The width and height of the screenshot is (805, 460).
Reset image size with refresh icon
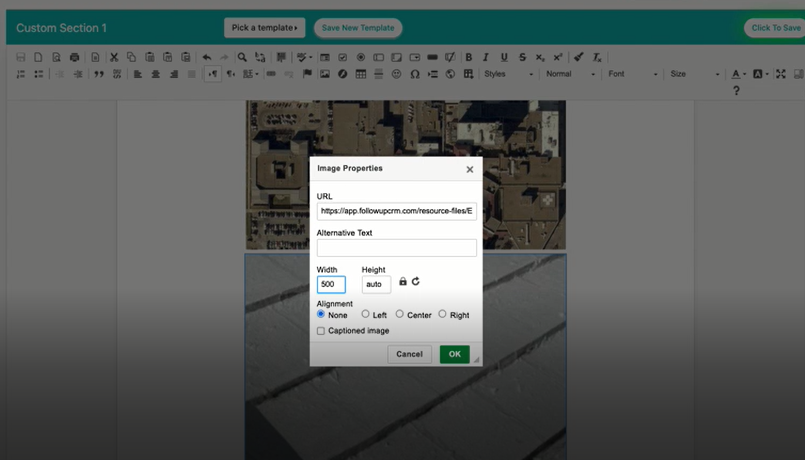pos(416,281)
